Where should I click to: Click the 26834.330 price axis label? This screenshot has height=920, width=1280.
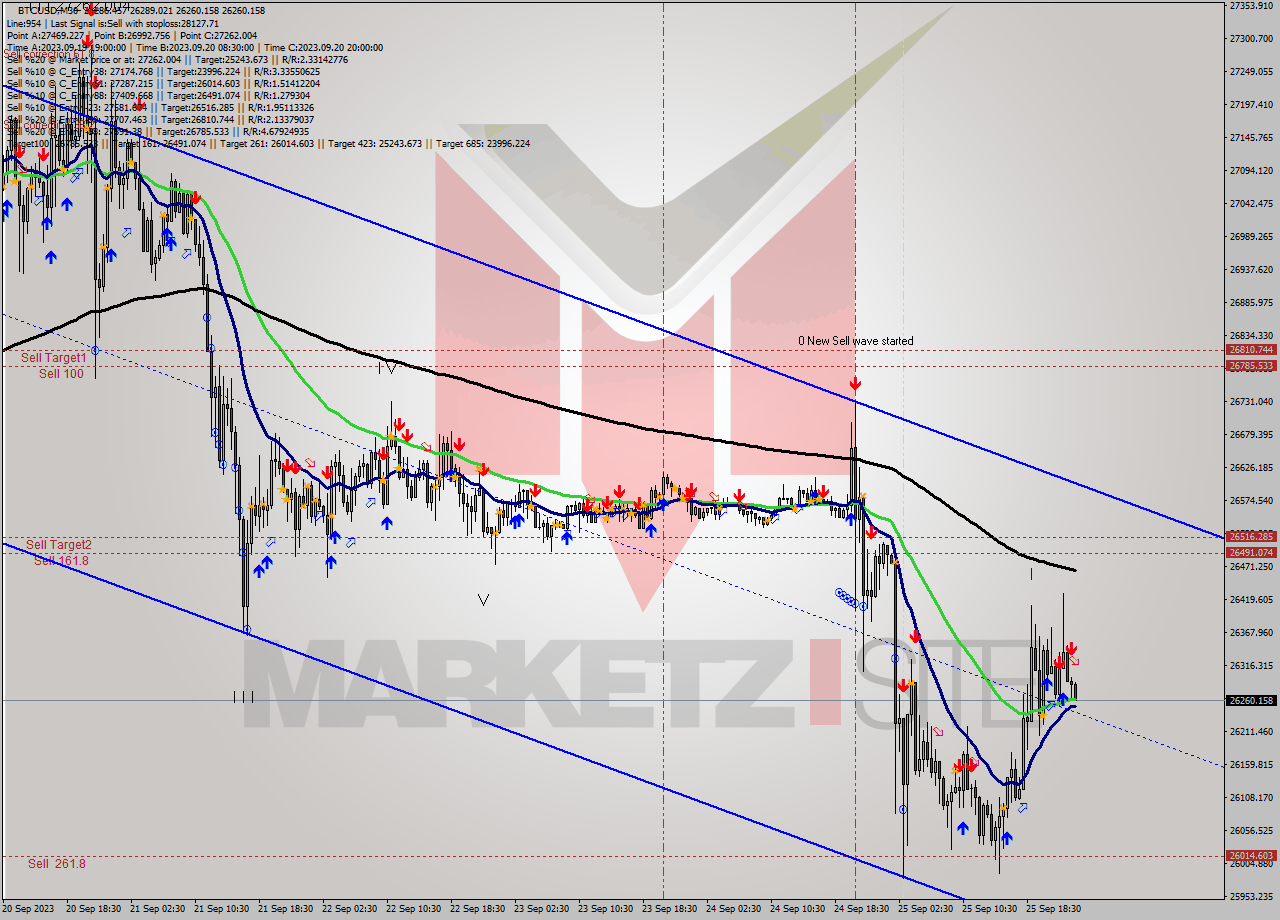click(1251, 335)
